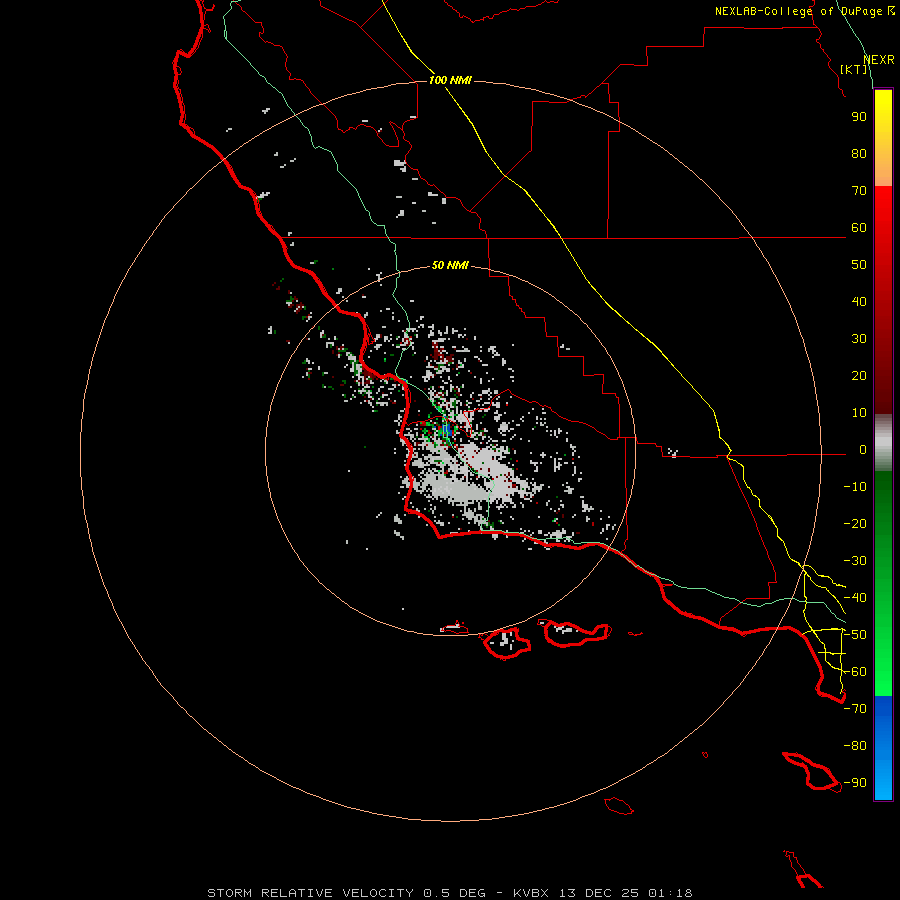Image resolution: width=900 pixels, height=900 pixels.
Task: Click the positive 10 scale value
Action: 859,413
